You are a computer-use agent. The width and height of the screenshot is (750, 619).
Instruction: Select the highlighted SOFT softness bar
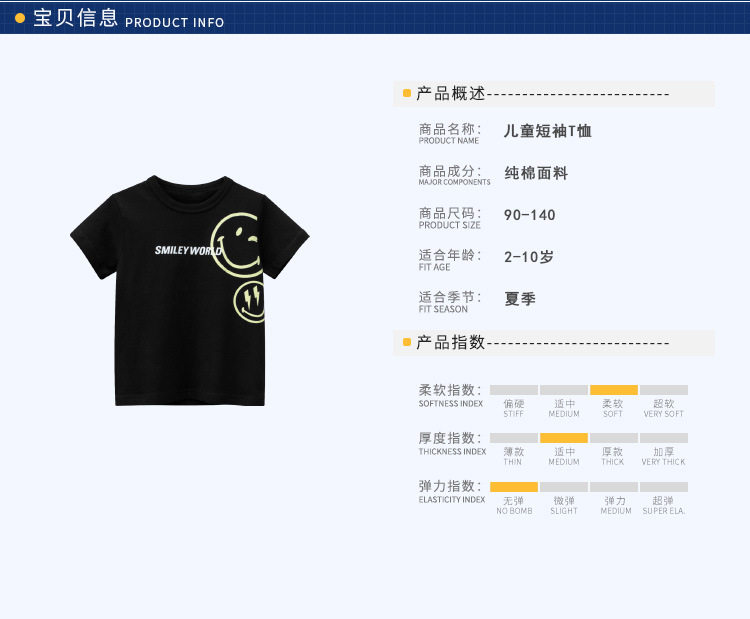[614, 390]
